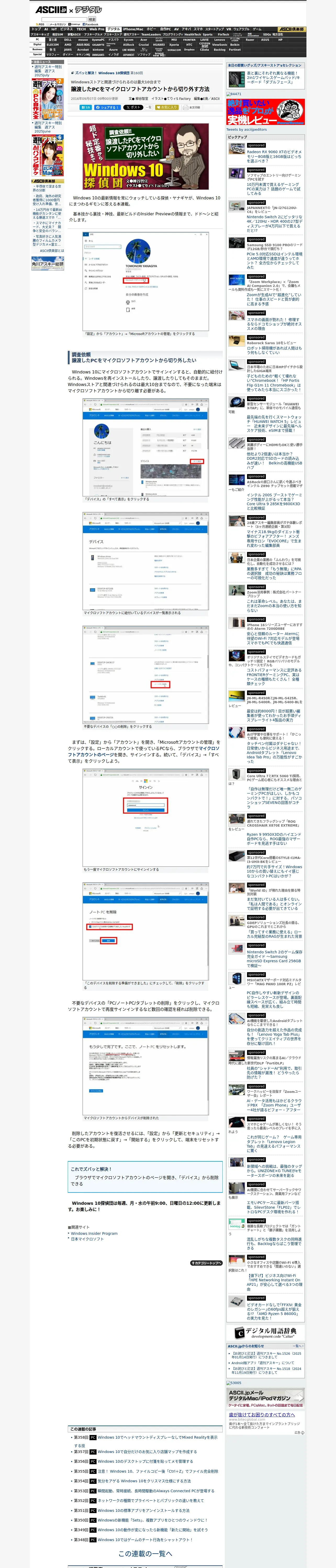
Task: Click the Xperia brand logo
Action: tap(174, 44)
